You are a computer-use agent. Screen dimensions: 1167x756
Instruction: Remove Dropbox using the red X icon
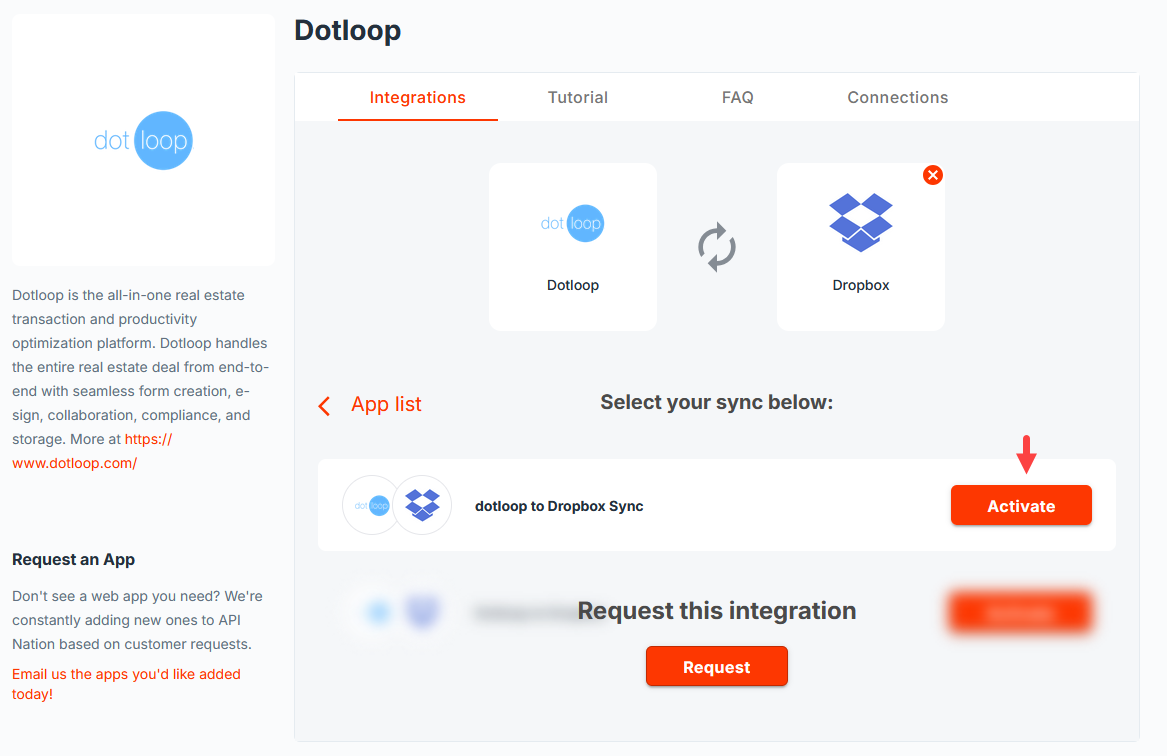click(933, 175)
